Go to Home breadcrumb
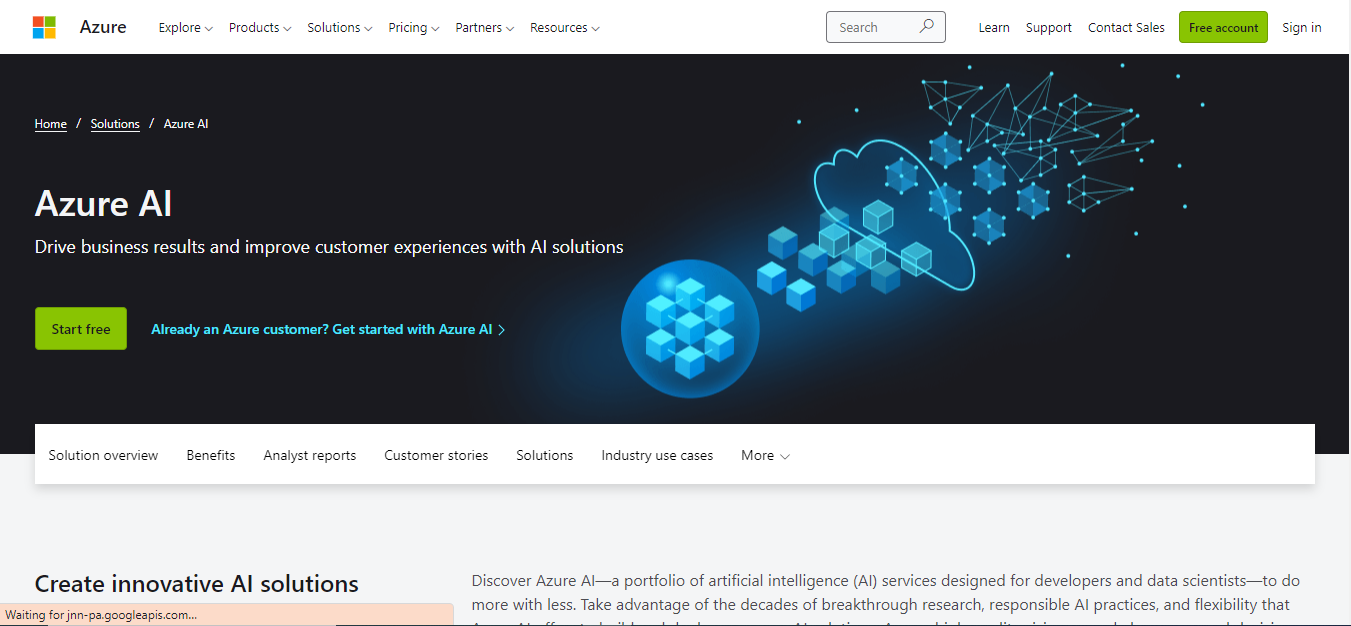The width and height of the screenshot is (1351, 626). tap(51, 124)
